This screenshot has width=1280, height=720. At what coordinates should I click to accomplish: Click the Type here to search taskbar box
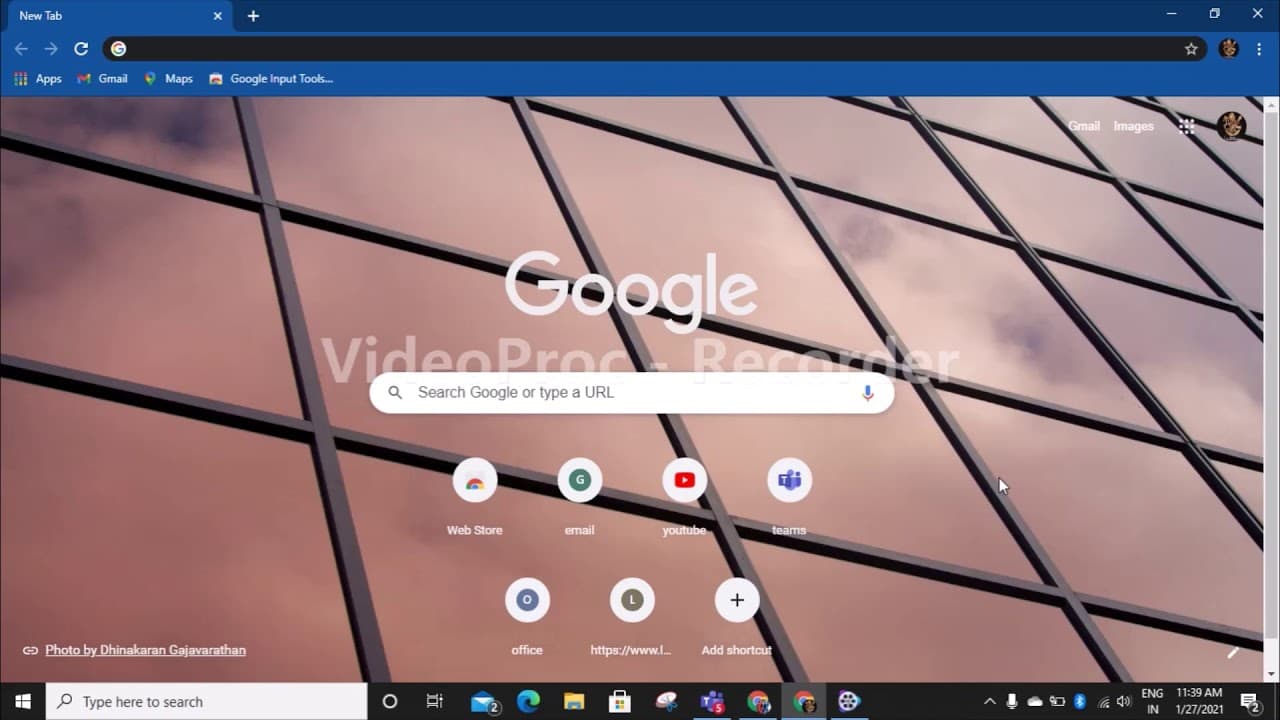click(x=207, y=701)
